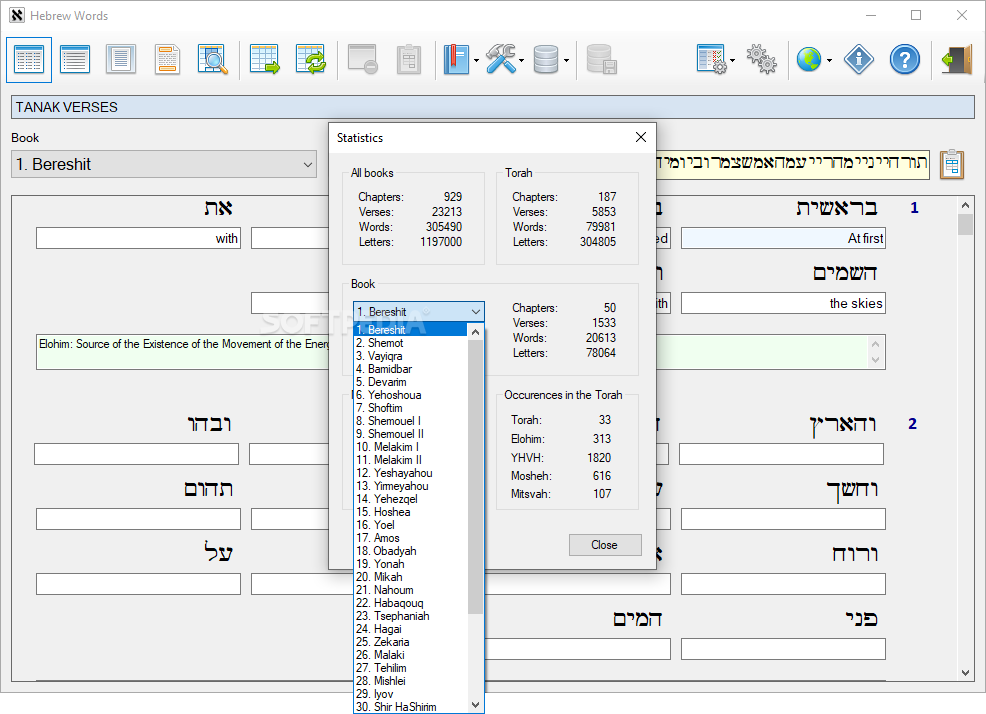Click the grayed clipboard toolbar icon
The height and width of the screenshot is (714, 986).
click(409, 60)
